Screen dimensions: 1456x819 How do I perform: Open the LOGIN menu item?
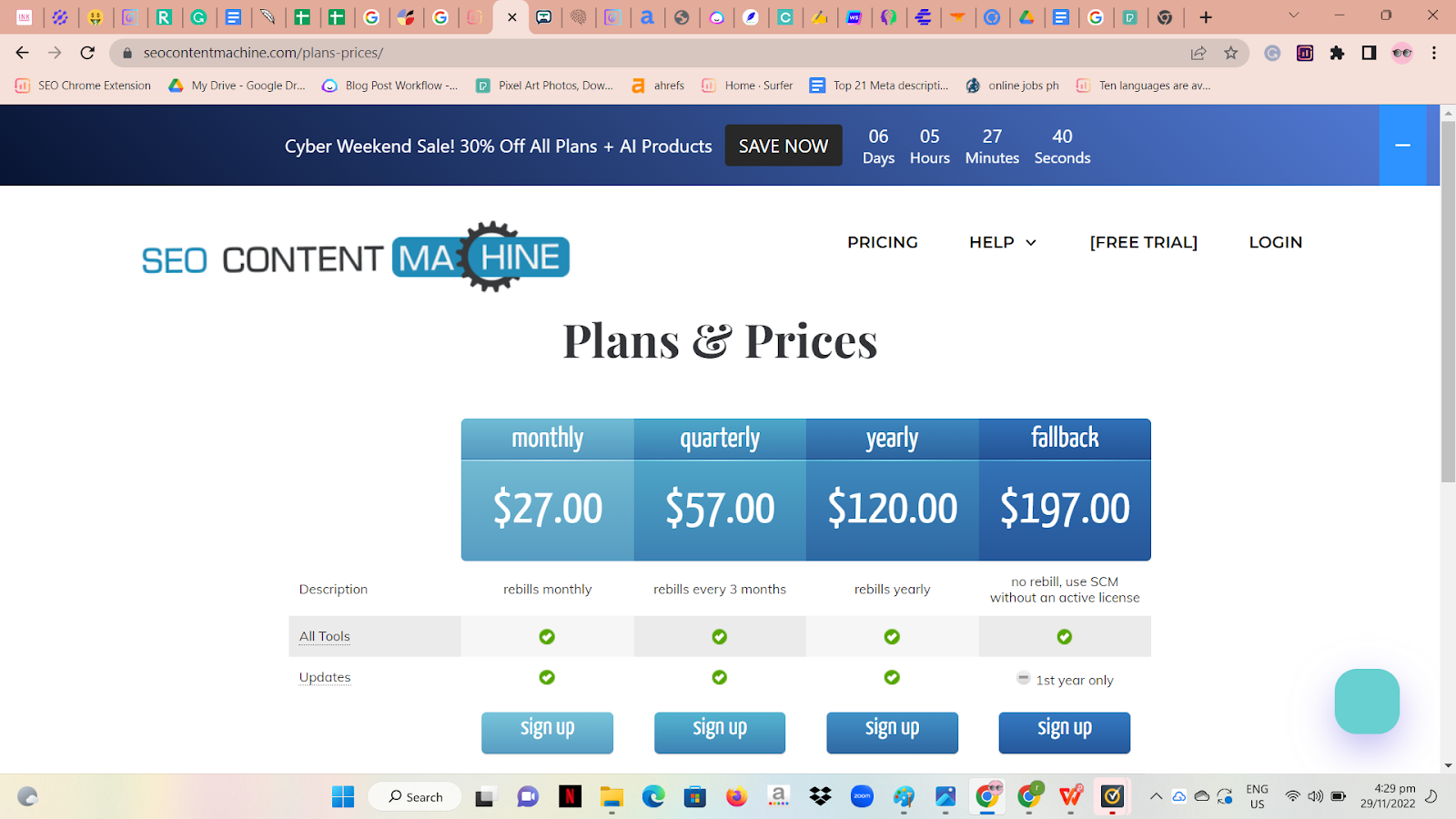point(1276,242)
